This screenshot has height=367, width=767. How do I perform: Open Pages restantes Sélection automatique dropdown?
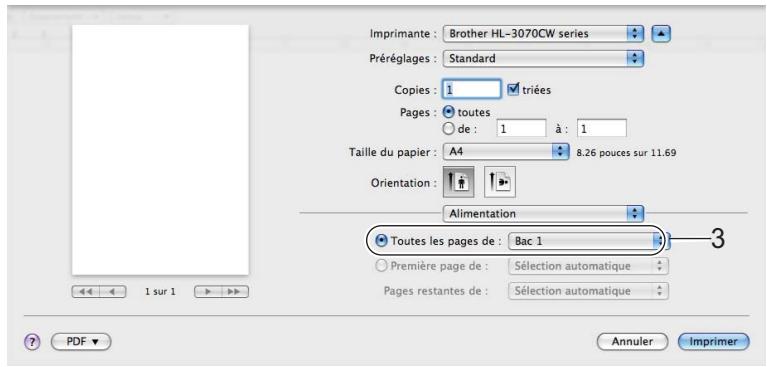pyautogui.click(x=588, y=291)
